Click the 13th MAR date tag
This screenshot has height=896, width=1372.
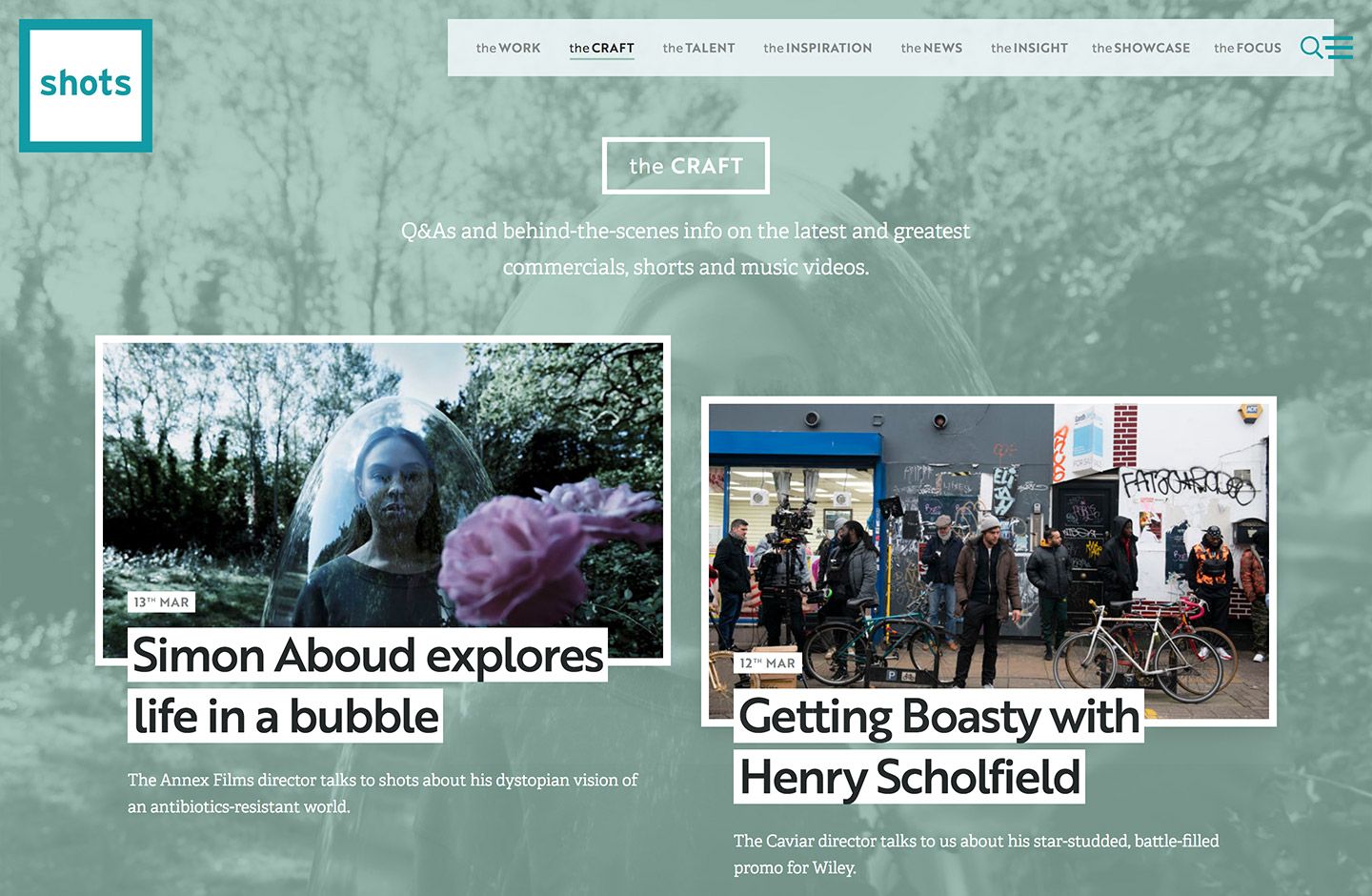coord(161,602)
